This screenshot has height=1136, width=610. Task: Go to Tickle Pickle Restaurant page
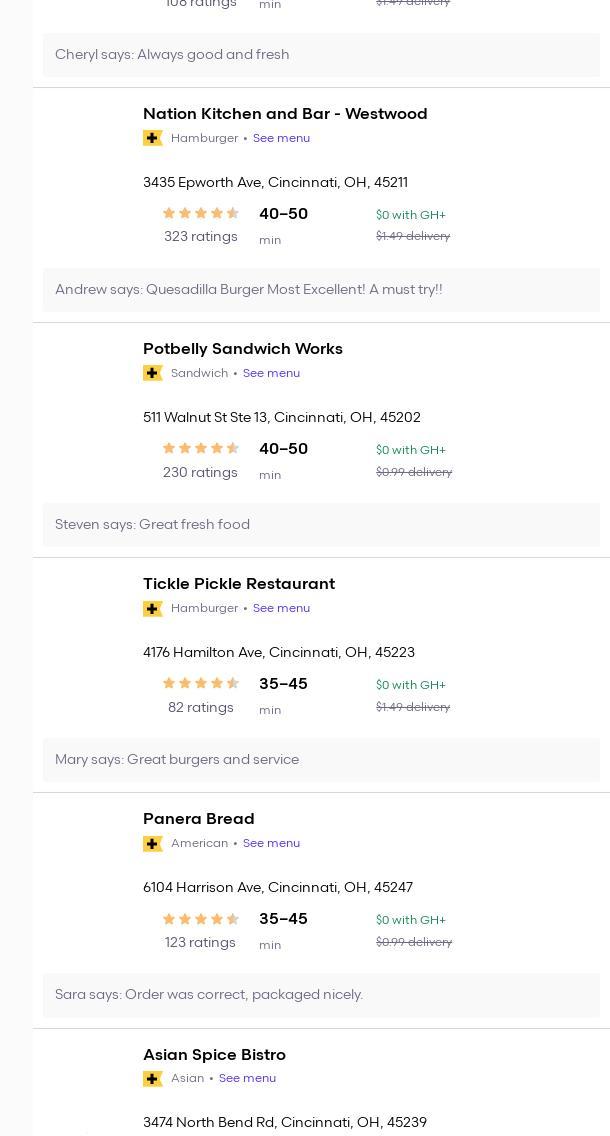(x=239, y=584)
